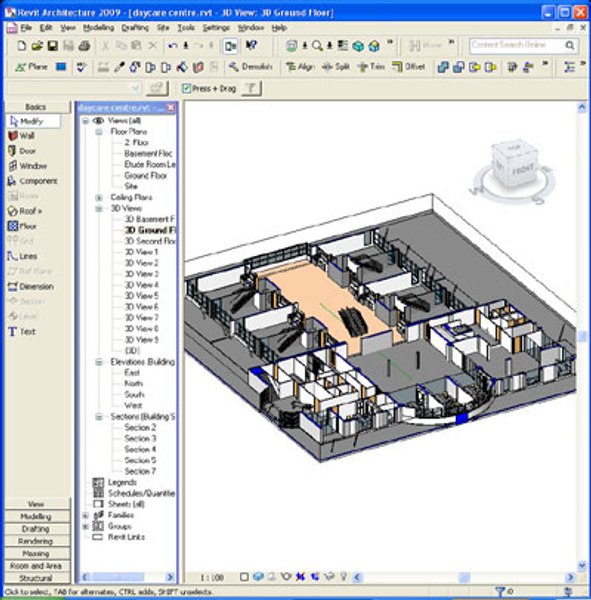Screen dimensions: 591x600
Task: Expand the Families node
Action: [86, 515]
